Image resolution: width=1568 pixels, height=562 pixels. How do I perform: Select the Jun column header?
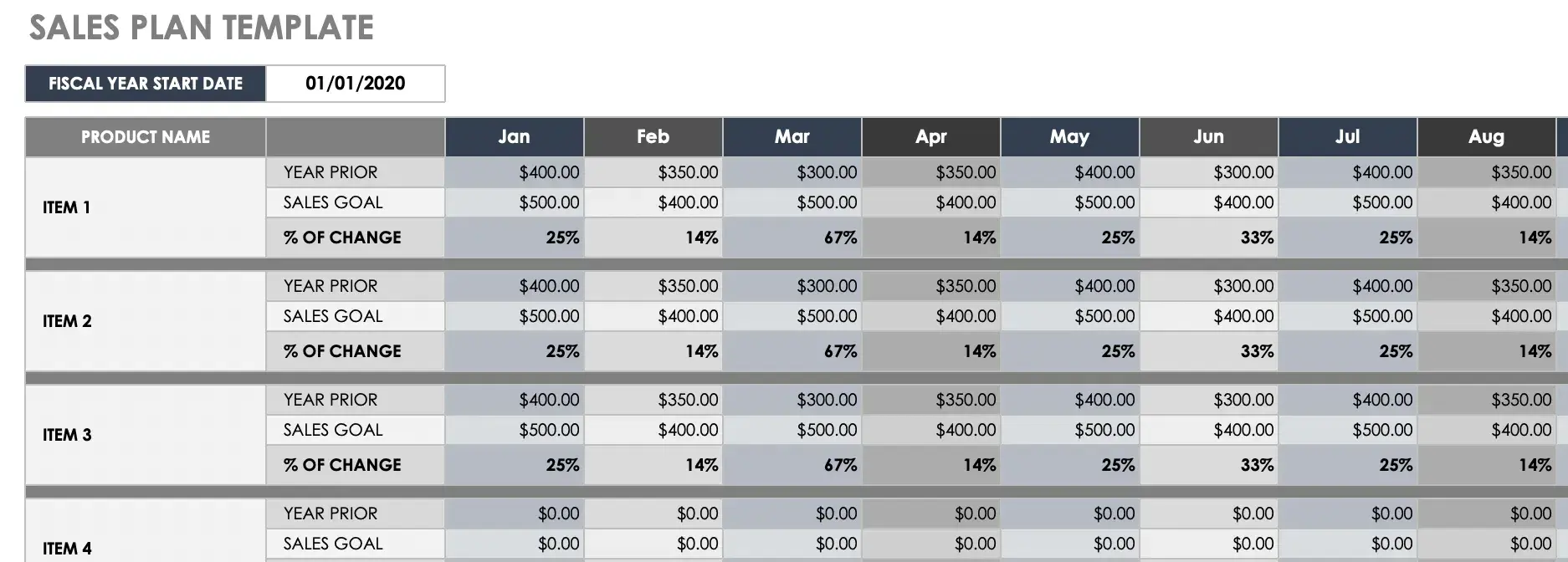(1208, 136)
